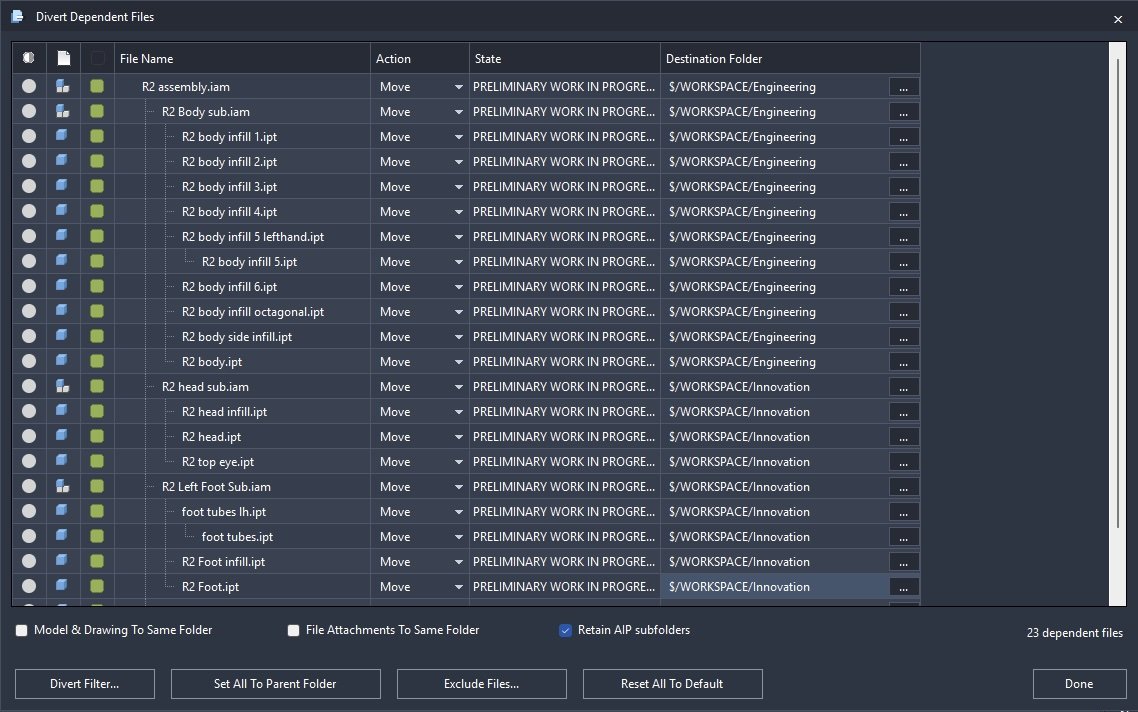The width and height of the screenshot is (1138, 712).
Task: Click the status circle column header icon
Action: tap(28, 58)
